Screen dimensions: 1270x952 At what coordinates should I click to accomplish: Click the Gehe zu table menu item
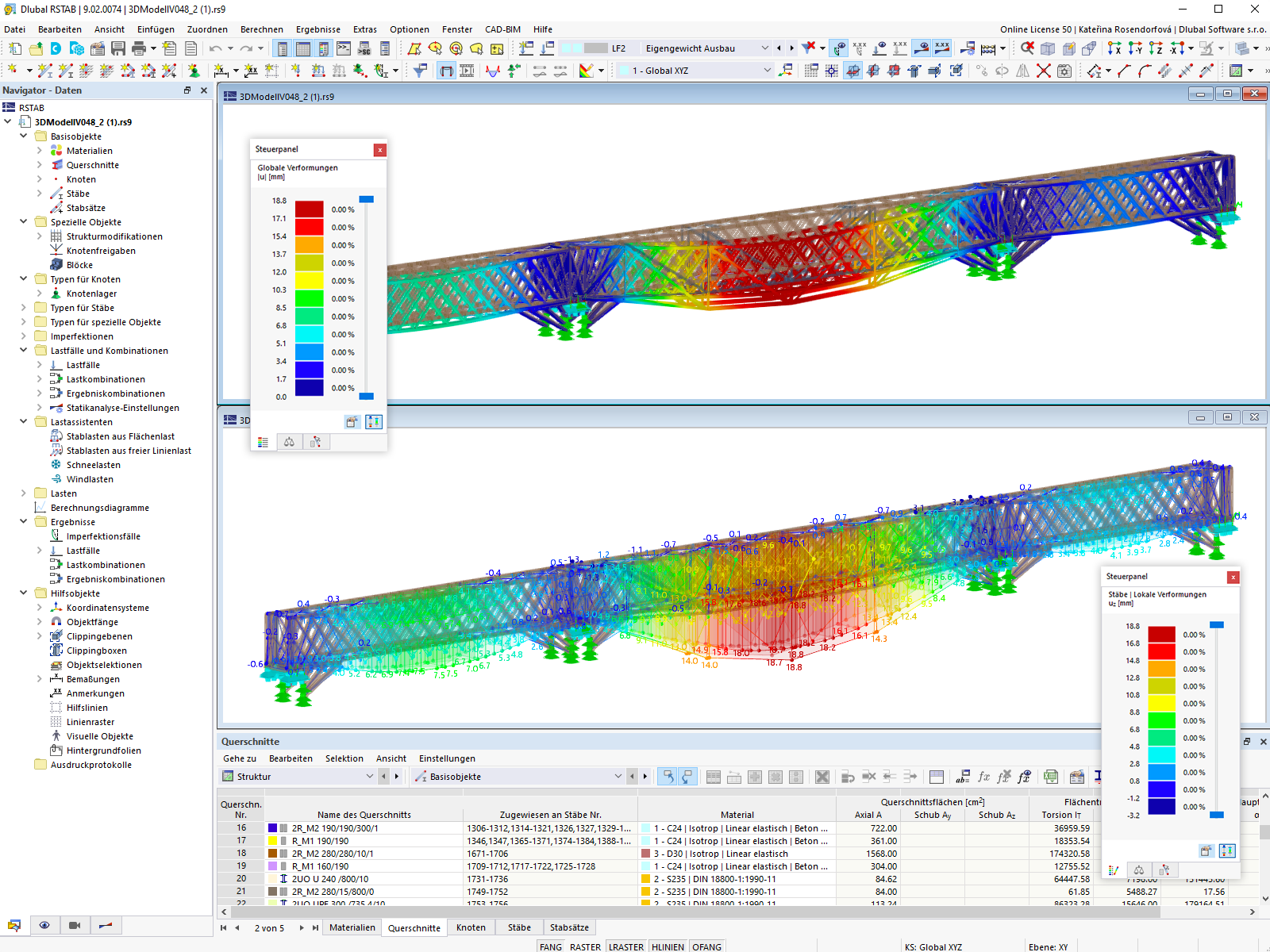240,758
